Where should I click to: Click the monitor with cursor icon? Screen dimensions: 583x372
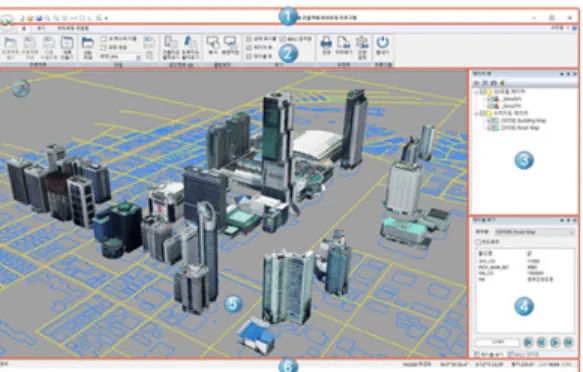(x=212, y=43)
